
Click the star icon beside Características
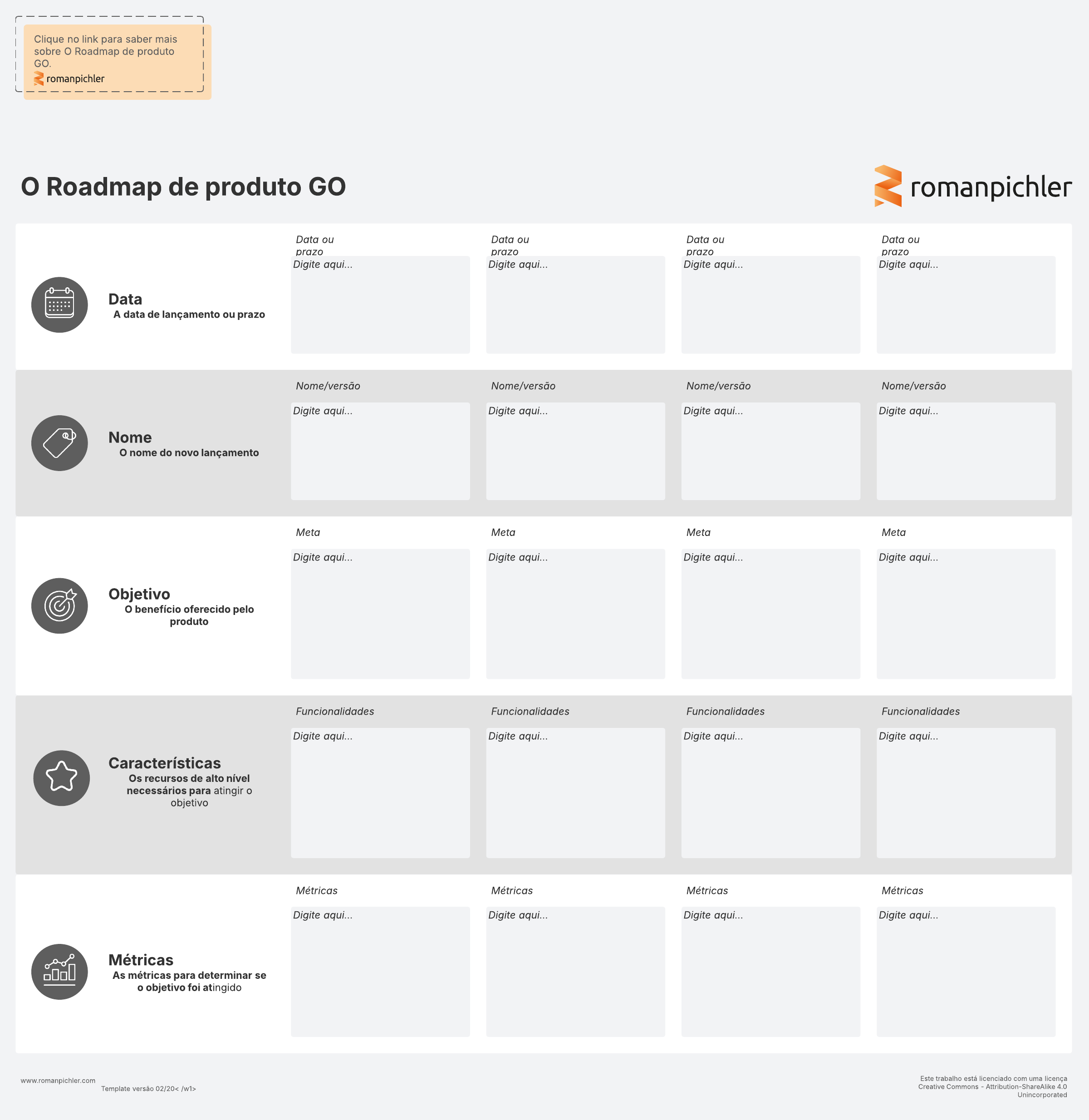pos(61,778)
